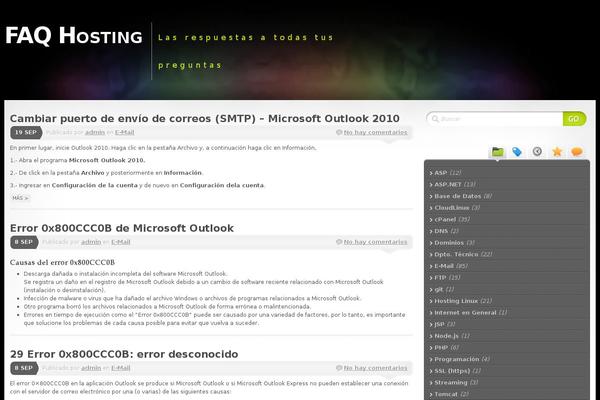Select the Node.js category
600x400 pixels.
point(446,336)
